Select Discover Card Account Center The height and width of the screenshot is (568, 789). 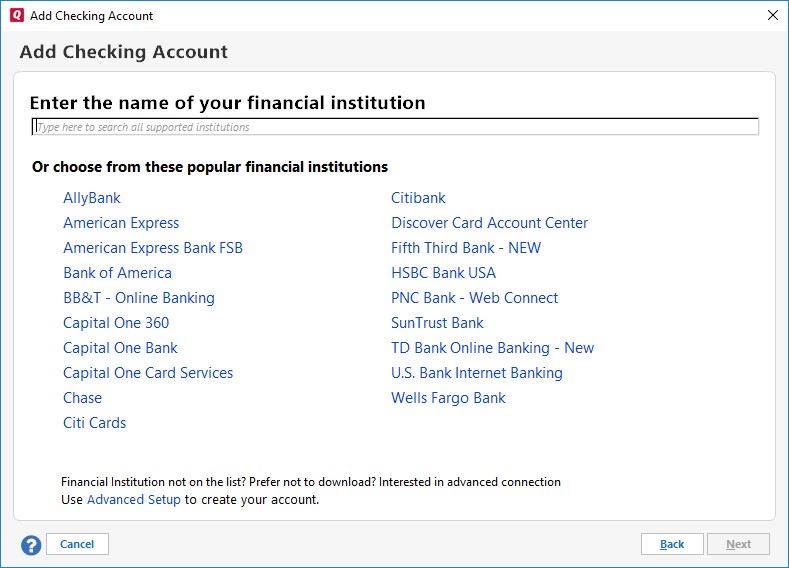489,223
